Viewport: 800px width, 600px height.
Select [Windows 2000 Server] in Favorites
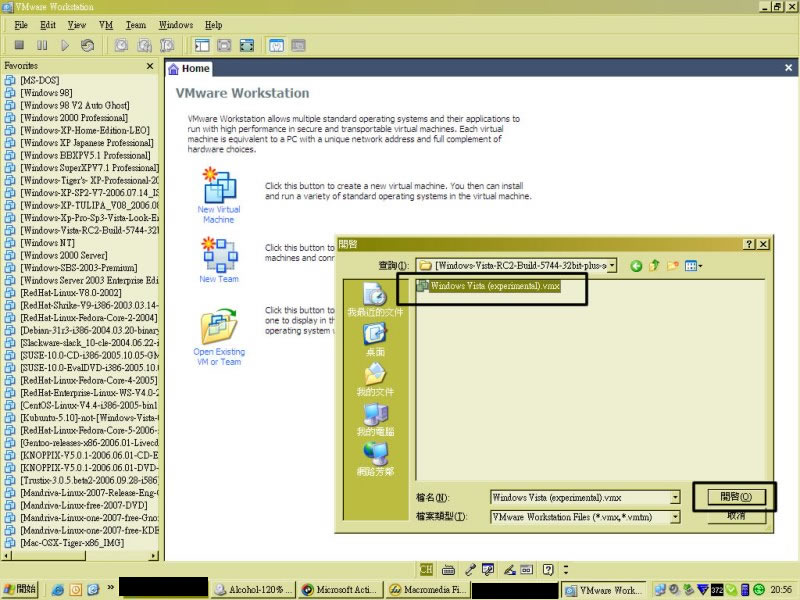pyautogui.click(x=64, y=255)
